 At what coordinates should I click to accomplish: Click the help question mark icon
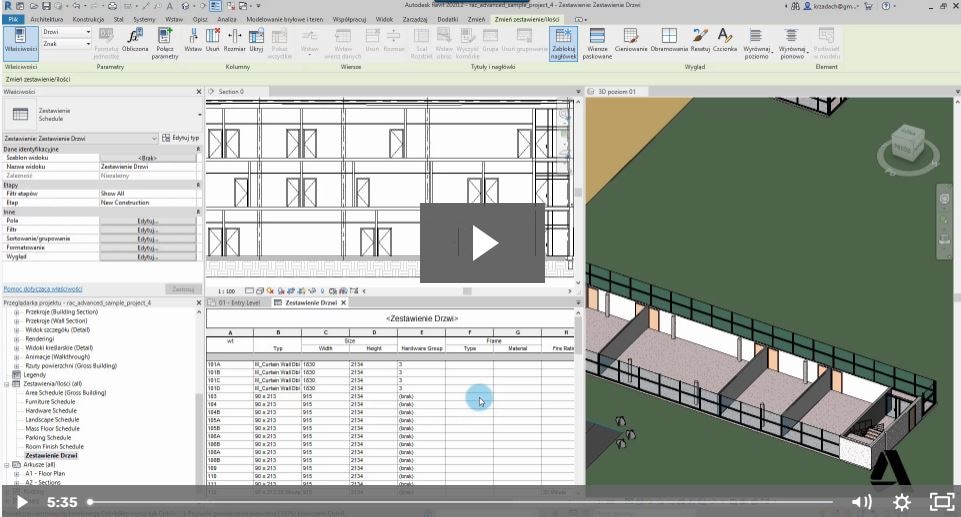[x=886, y=6]
